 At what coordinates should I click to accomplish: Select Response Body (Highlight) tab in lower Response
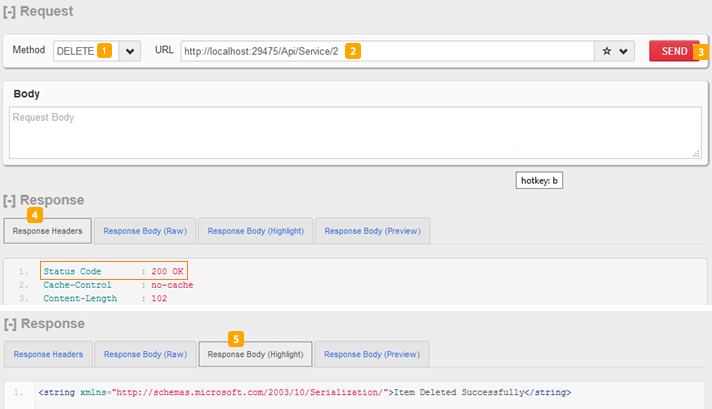click(255, 355)
